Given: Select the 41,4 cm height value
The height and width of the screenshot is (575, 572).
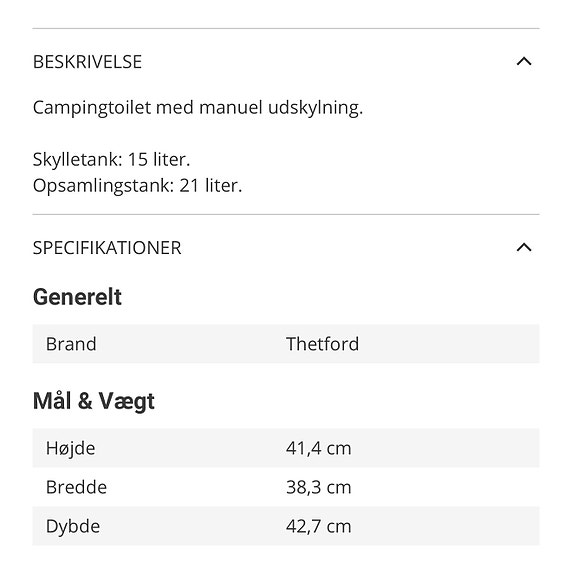Looking at the screenshot, I should [x=319, y=448].
